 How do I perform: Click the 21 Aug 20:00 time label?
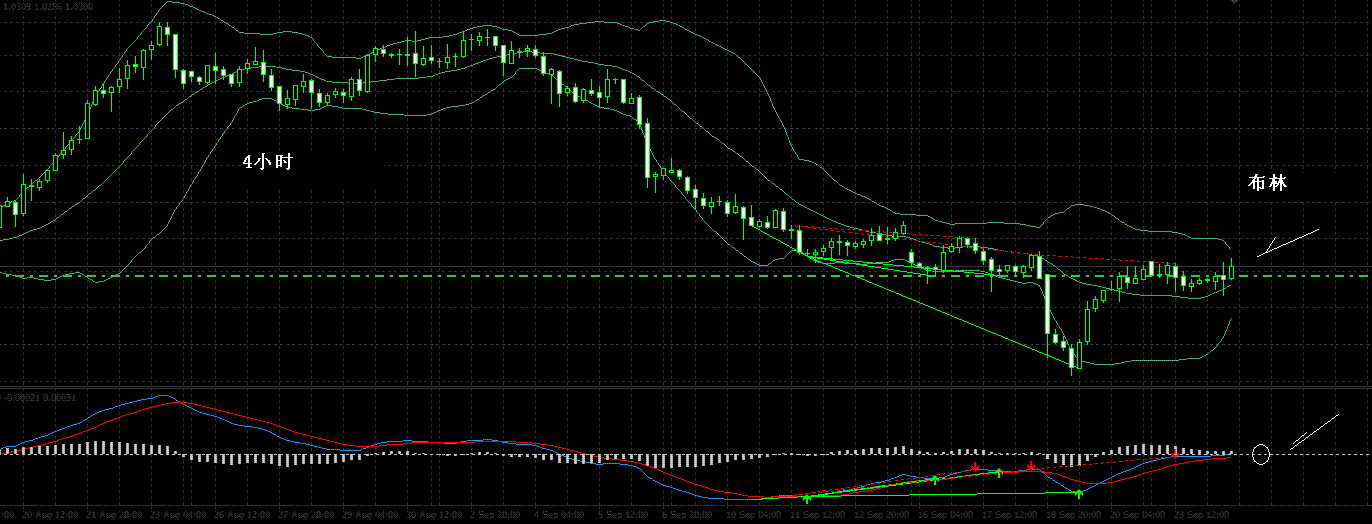click(116, 515)
